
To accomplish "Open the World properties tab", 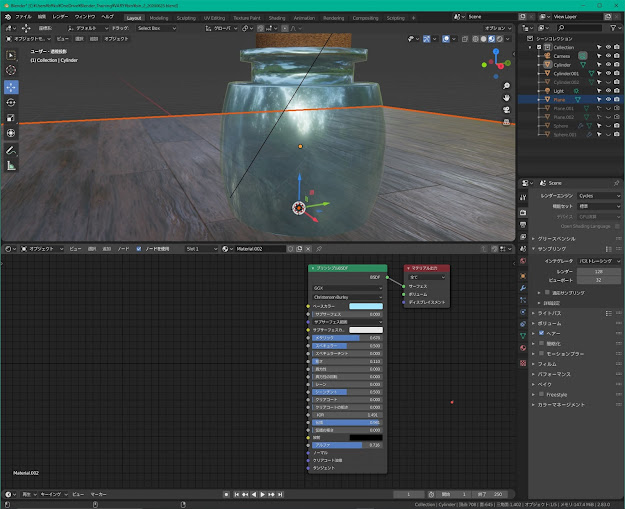I will pos(523,261).
